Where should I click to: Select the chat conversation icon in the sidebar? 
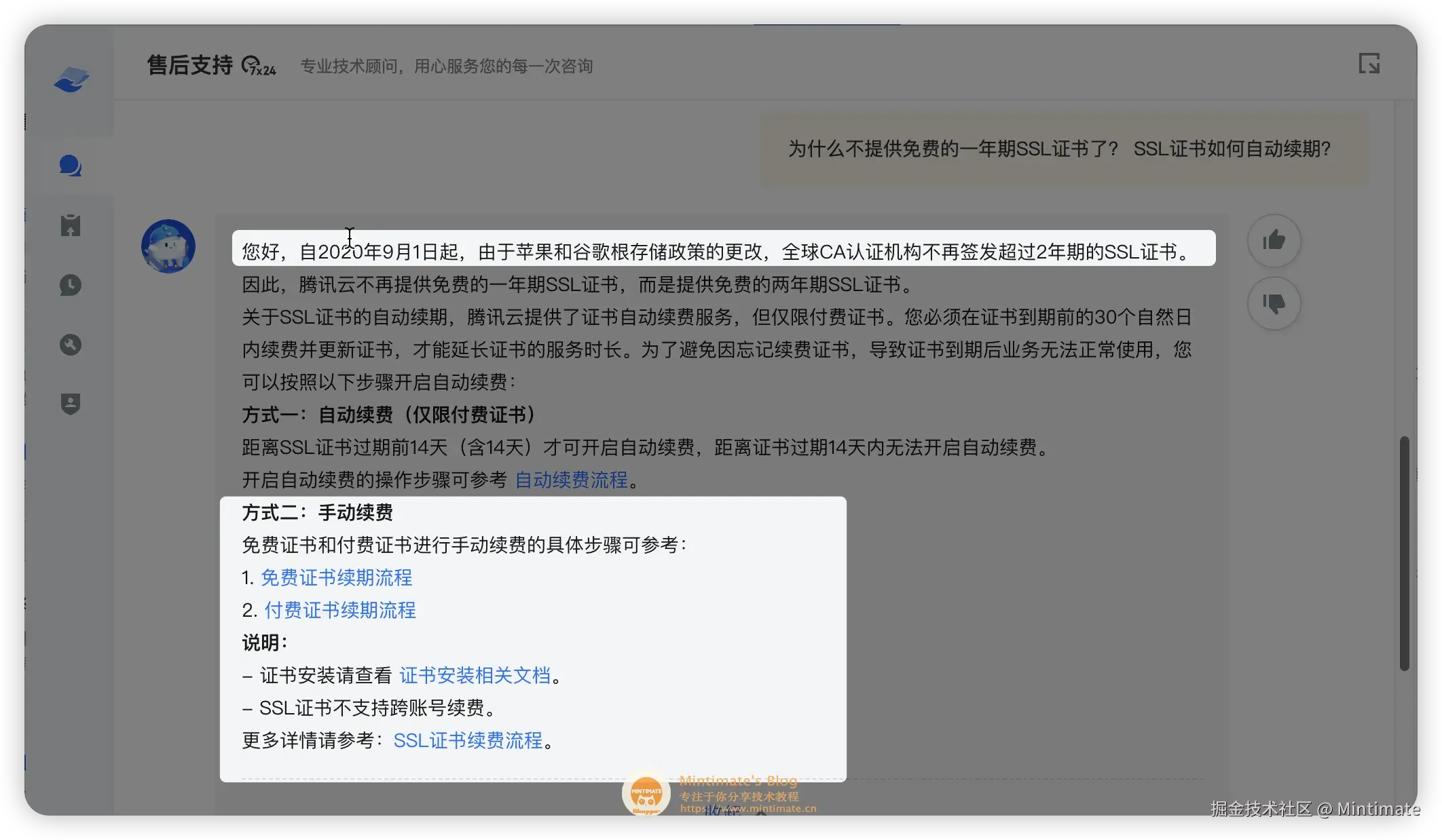[71, 164]
